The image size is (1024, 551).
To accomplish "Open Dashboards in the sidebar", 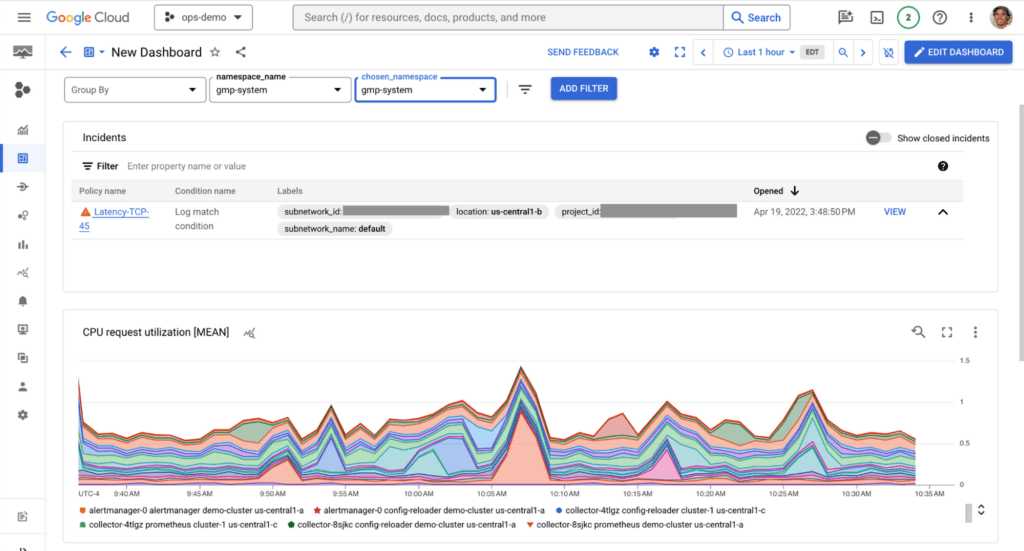I will pyautogui.click(x=23, y=158).
